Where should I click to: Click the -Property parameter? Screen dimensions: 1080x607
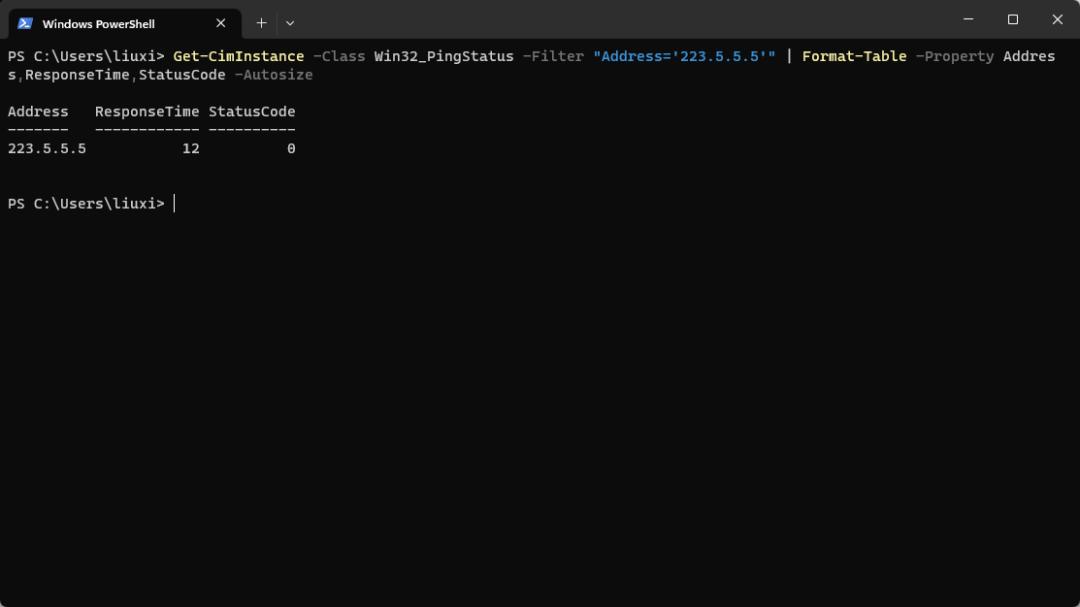point(955,56)
